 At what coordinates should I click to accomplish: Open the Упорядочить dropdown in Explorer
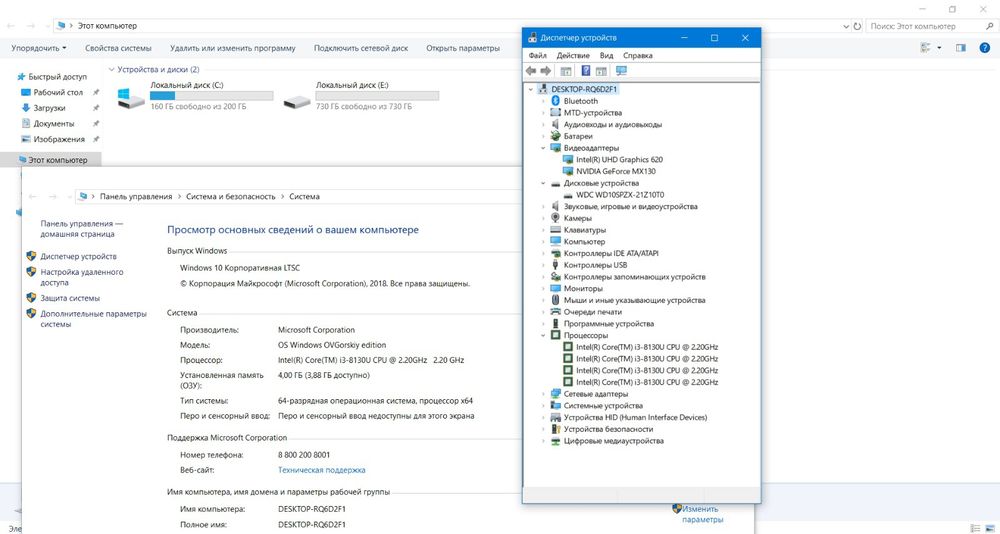pyautogui.click(x=39, y=48)
